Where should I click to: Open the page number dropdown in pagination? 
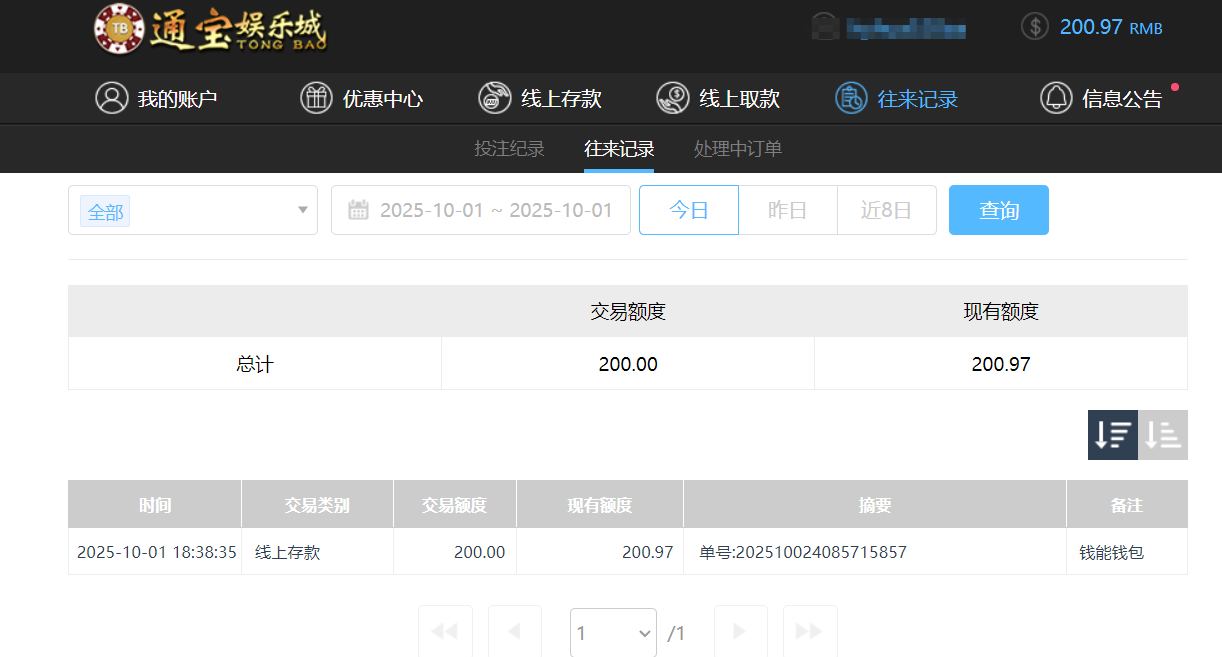(x=612, y=632)
